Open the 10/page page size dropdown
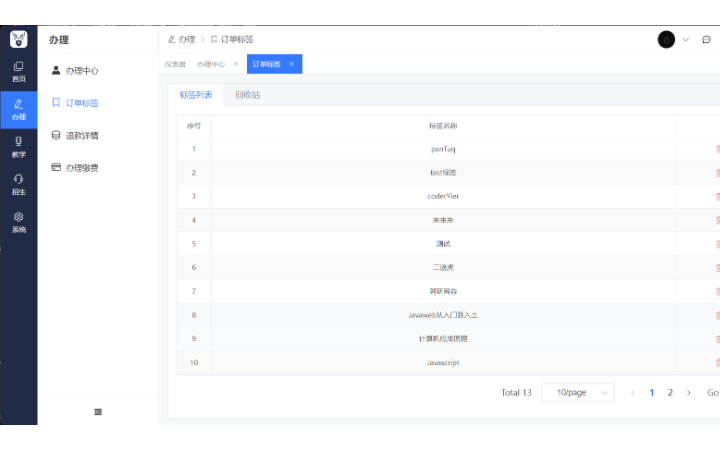The image size is (720, 450). point(577,393)
